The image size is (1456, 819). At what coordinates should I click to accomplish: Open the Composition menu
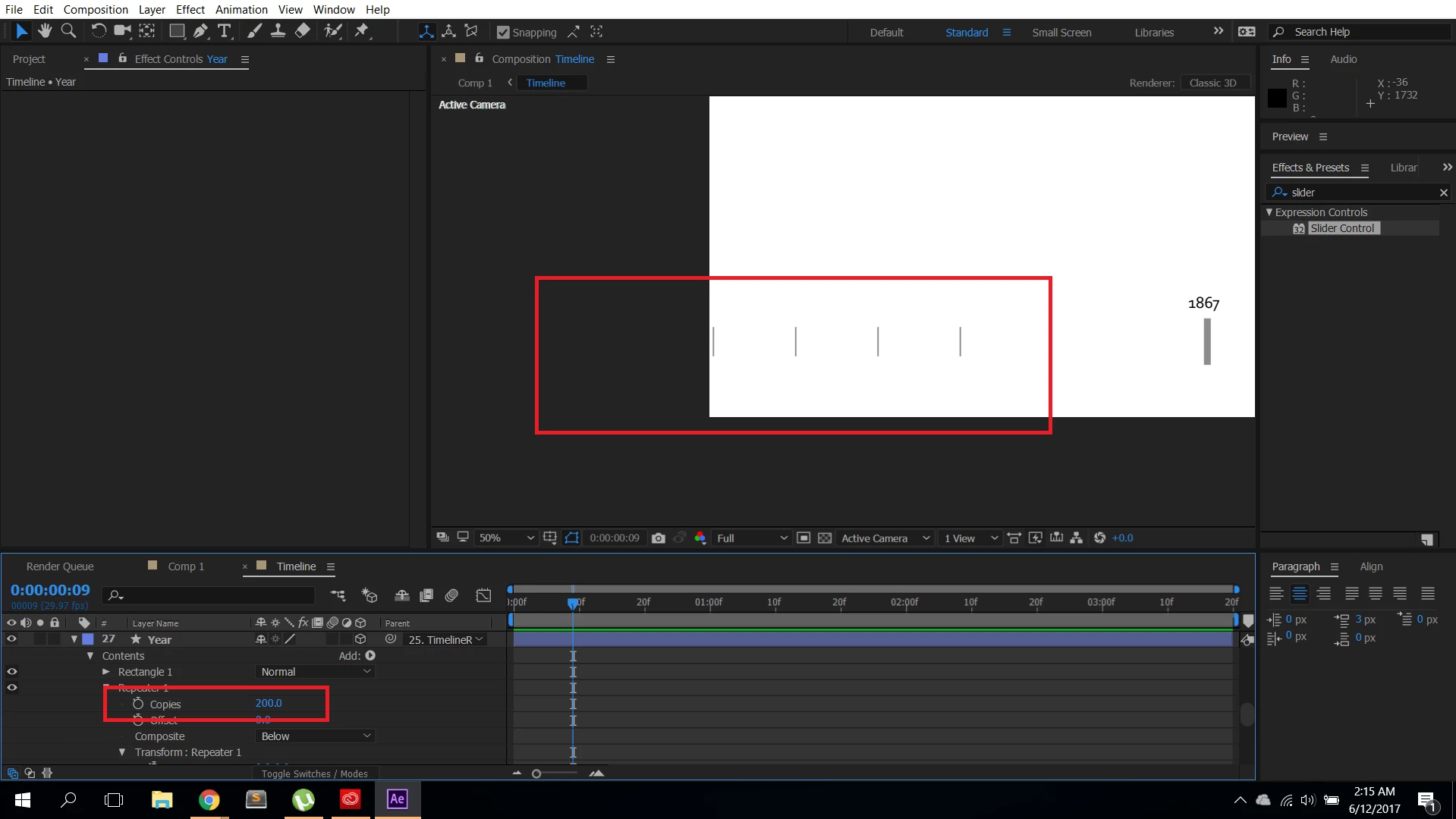[x=96, y=10]
